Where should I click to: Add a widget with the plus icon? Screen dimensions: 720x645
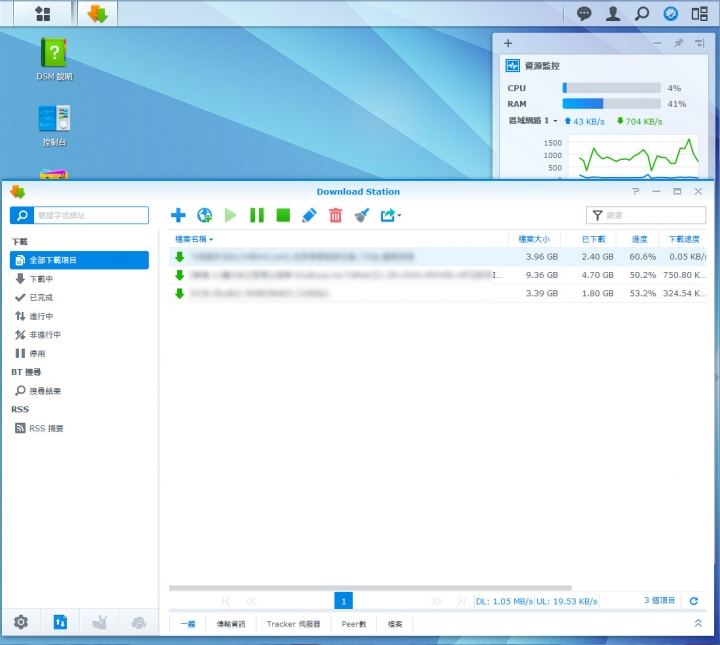pyautogui.click(x=508, y=43)
